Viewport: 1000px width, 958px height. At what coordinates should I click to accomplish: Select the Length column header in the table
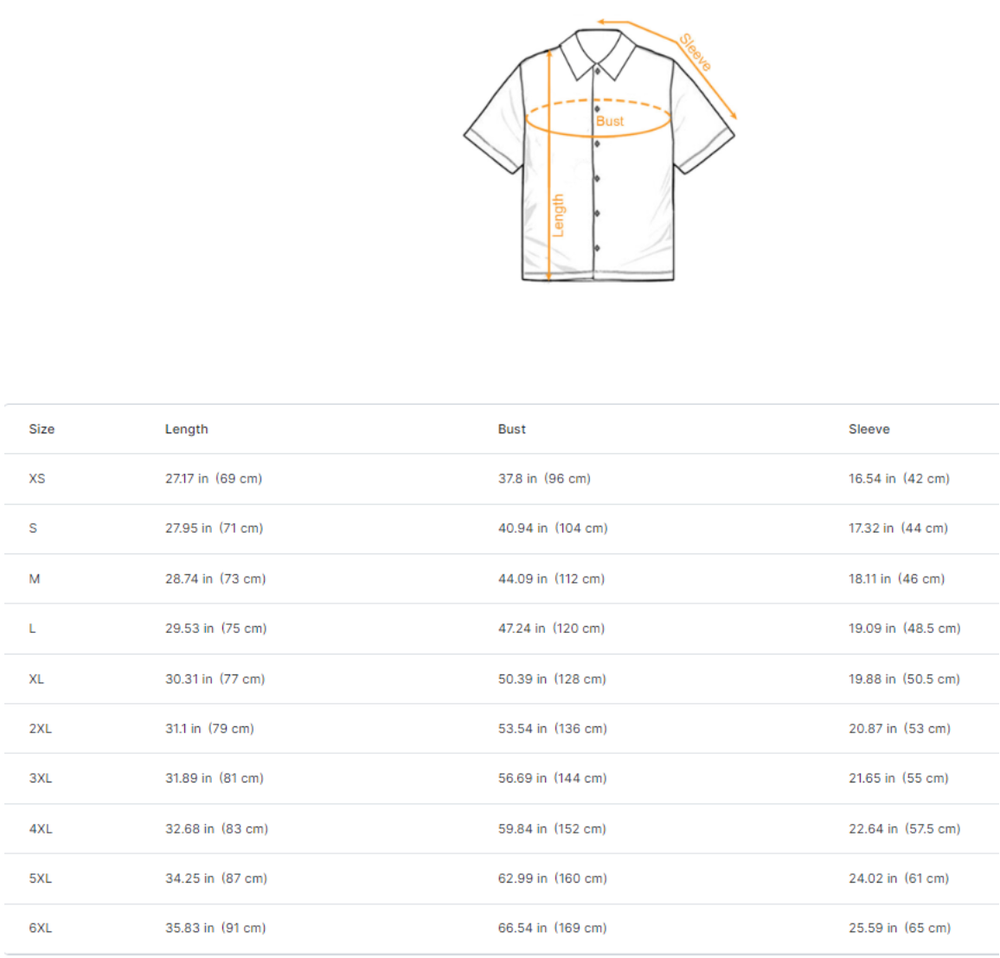(186, 429)
